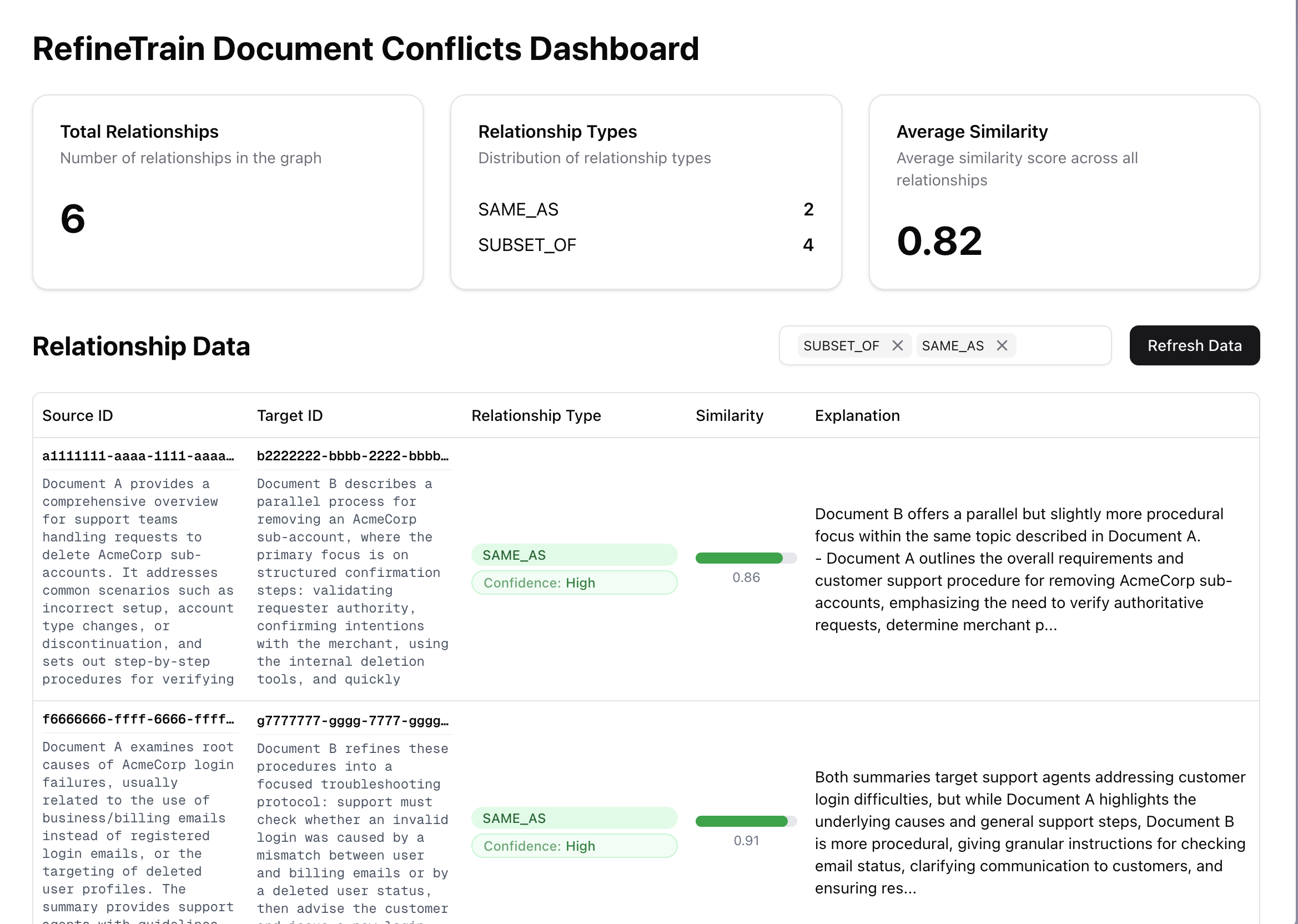Click target ID g7777777-gggg-7777-gggg
1298x924 pixels.
pyautogui.click(x=353, y=721)
